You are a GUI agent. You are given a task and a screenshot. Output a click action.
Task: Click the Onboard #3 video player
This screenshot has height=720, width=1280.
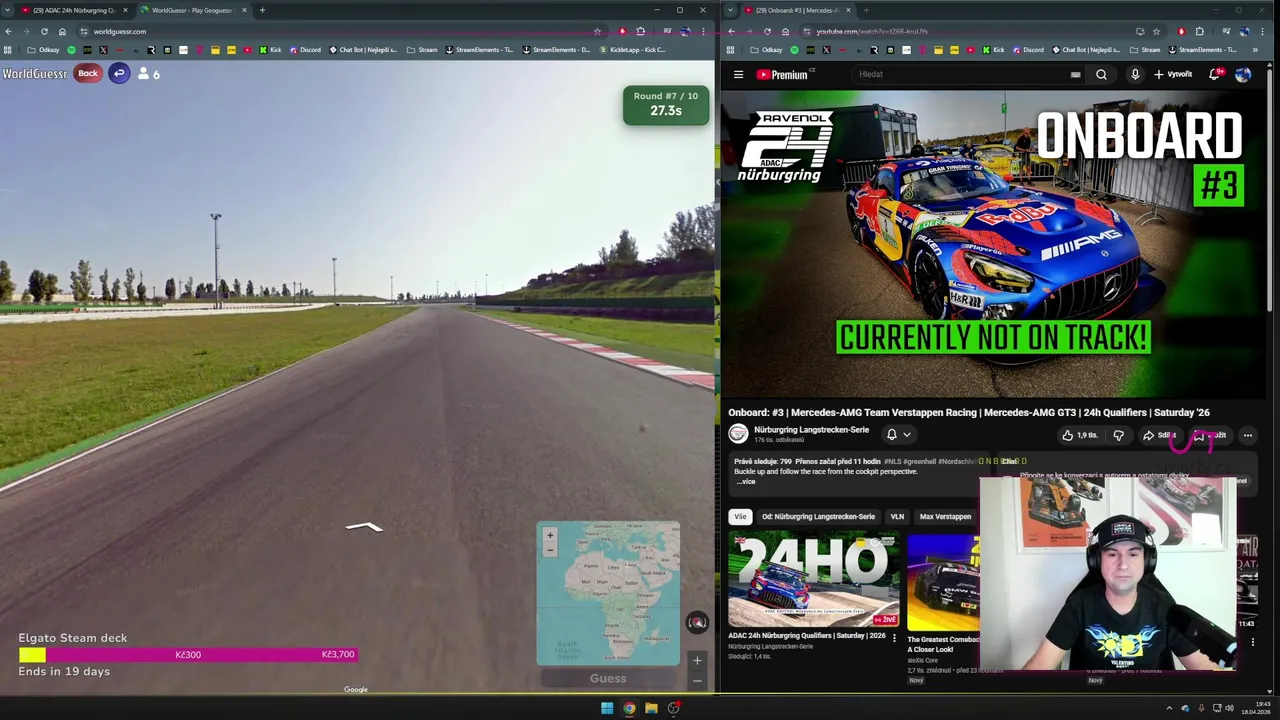tap(993, 245)
